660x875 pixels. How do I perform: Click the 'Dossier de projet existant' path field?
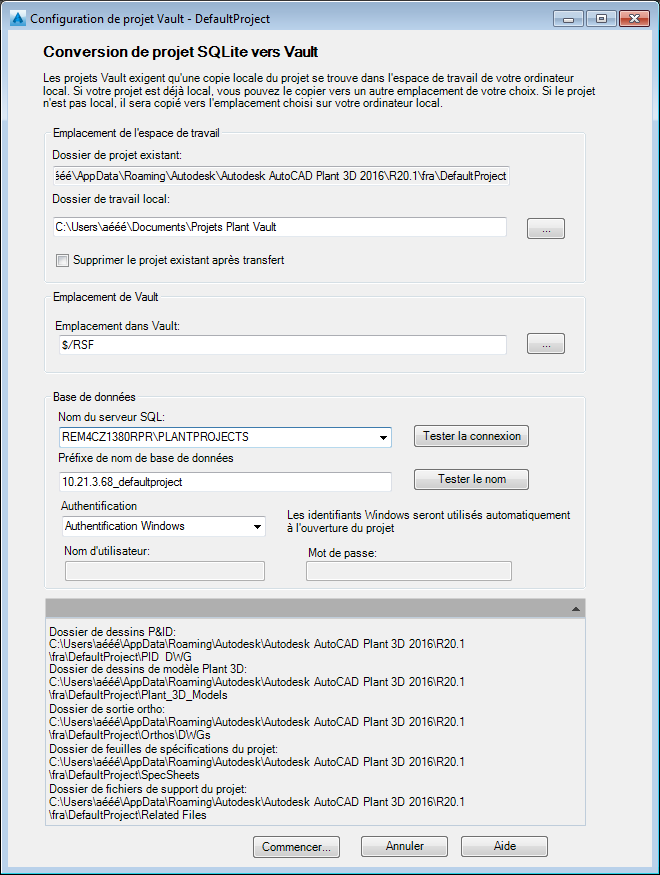click(x=281, y=176)
